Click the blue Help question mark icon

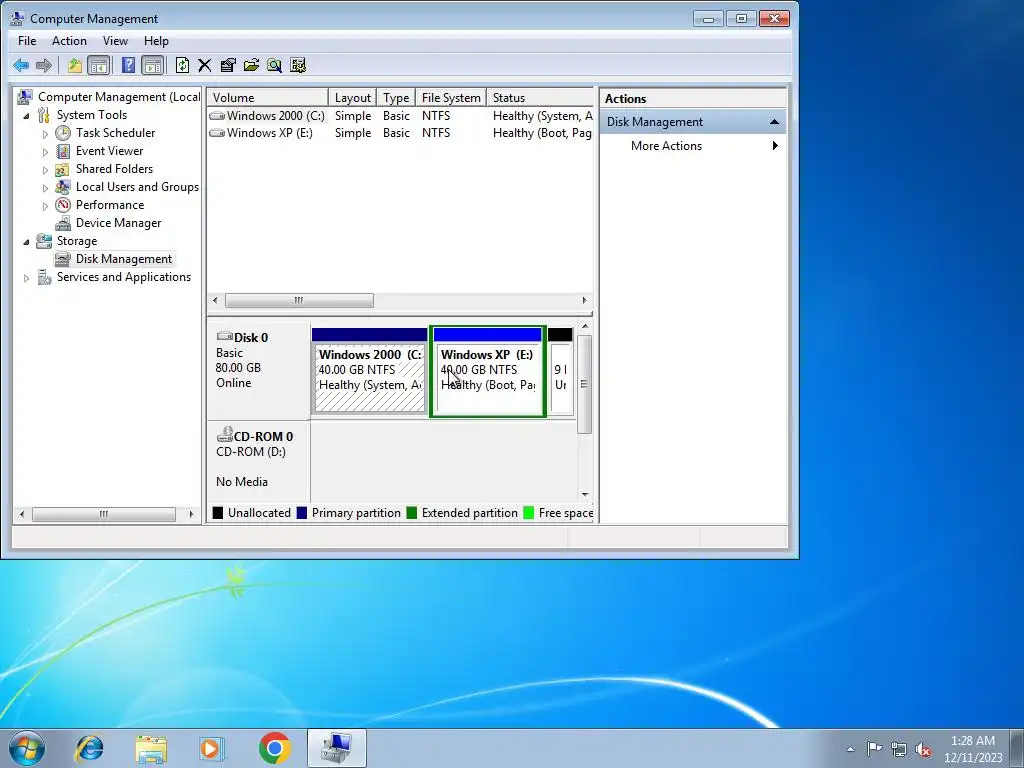pyautogui.click(x=129, y=65)
